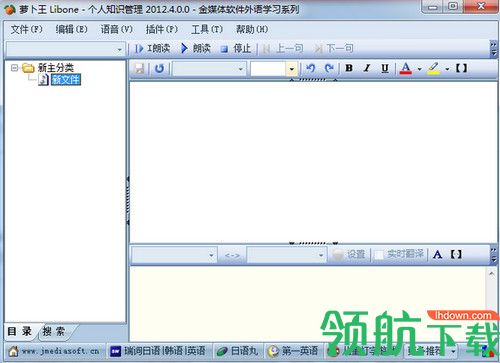This screenshot has height=363, width=500.
Task: Click the I朗读 read-from-cursor button
Action: [153, 49]
